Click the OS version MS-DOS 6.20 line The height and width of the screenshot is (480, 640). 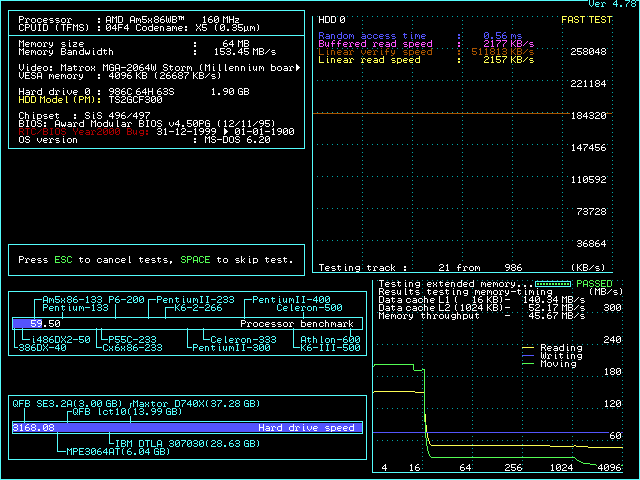(x=144, y=140)
